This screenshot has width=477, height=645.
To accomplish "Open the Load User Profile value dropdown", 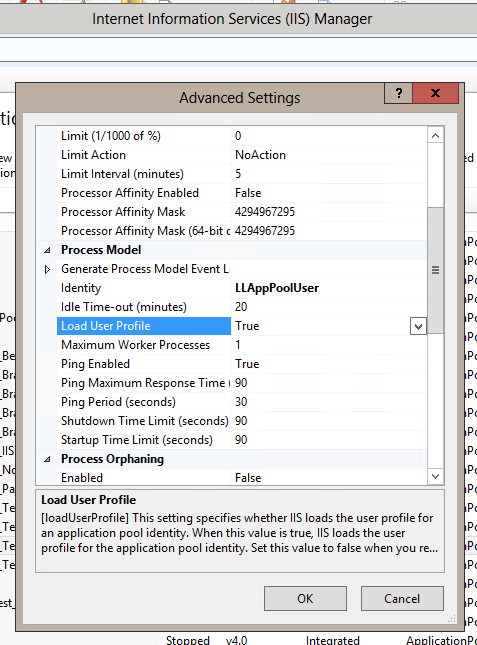I will (x=418, y=327).
